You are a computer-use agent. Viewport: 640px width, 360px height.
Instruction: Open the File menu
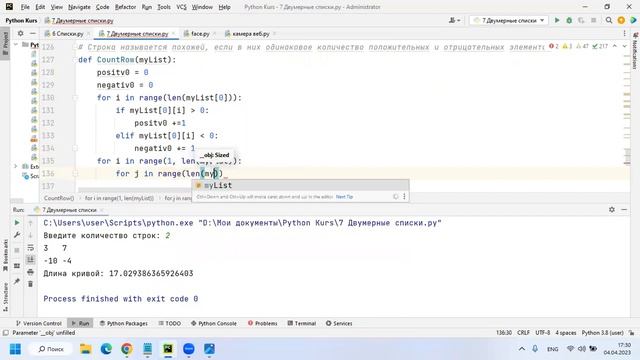pyautogui.click(x=25, y=7)
